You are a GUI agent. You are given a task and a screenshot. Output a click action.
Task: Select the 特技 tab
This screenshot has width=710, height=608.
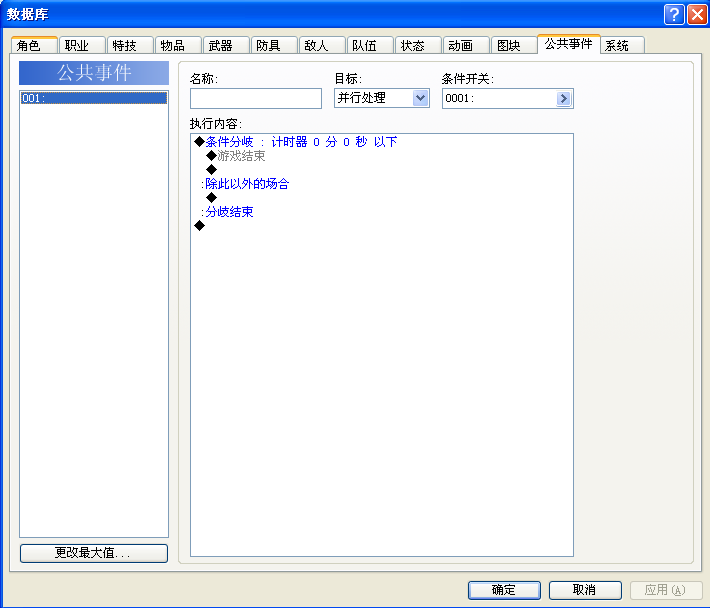130,45
